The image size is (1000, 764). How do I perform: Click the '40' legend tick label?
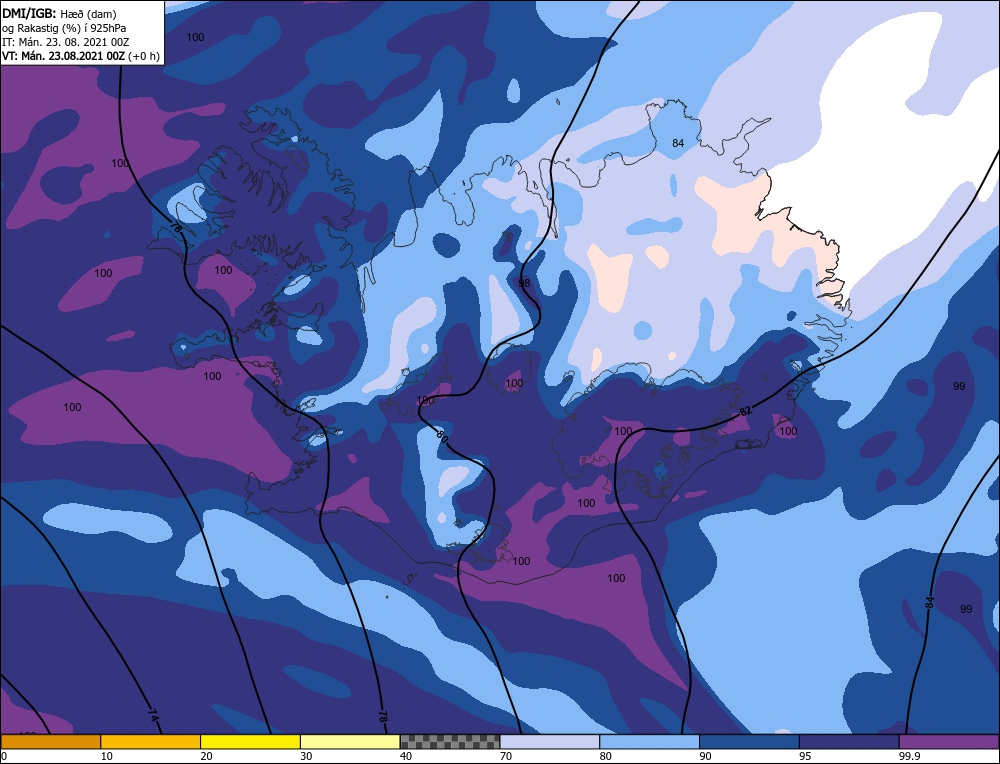406,756
